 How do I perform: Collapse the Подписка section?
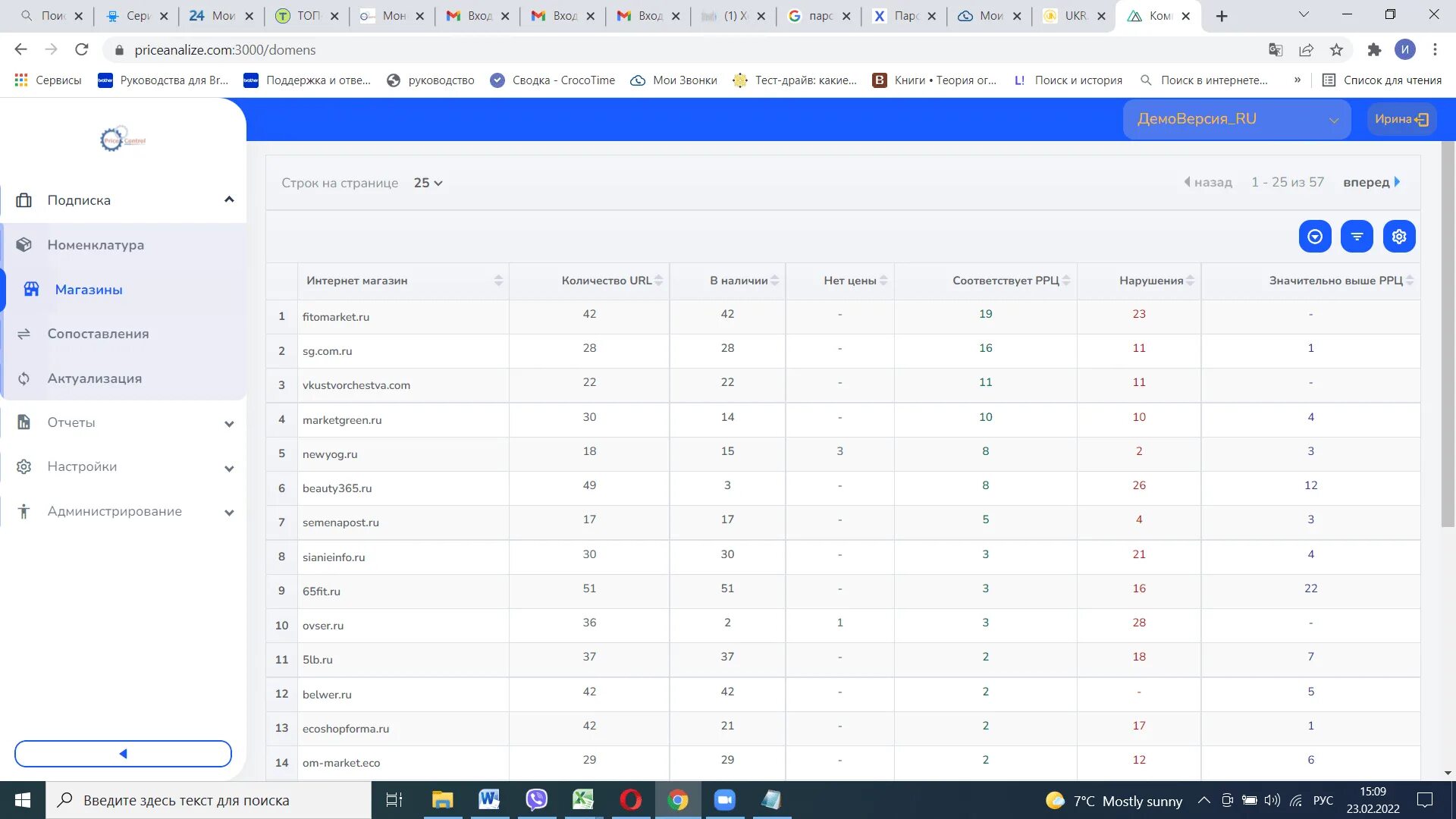coord(229,199)
